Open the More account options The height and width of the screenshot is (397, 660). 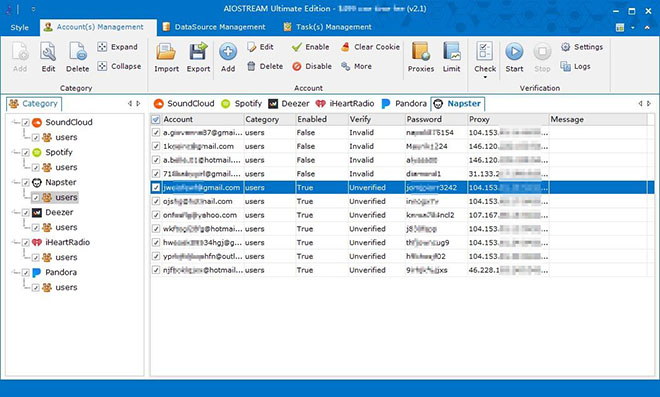pos(356,66)
